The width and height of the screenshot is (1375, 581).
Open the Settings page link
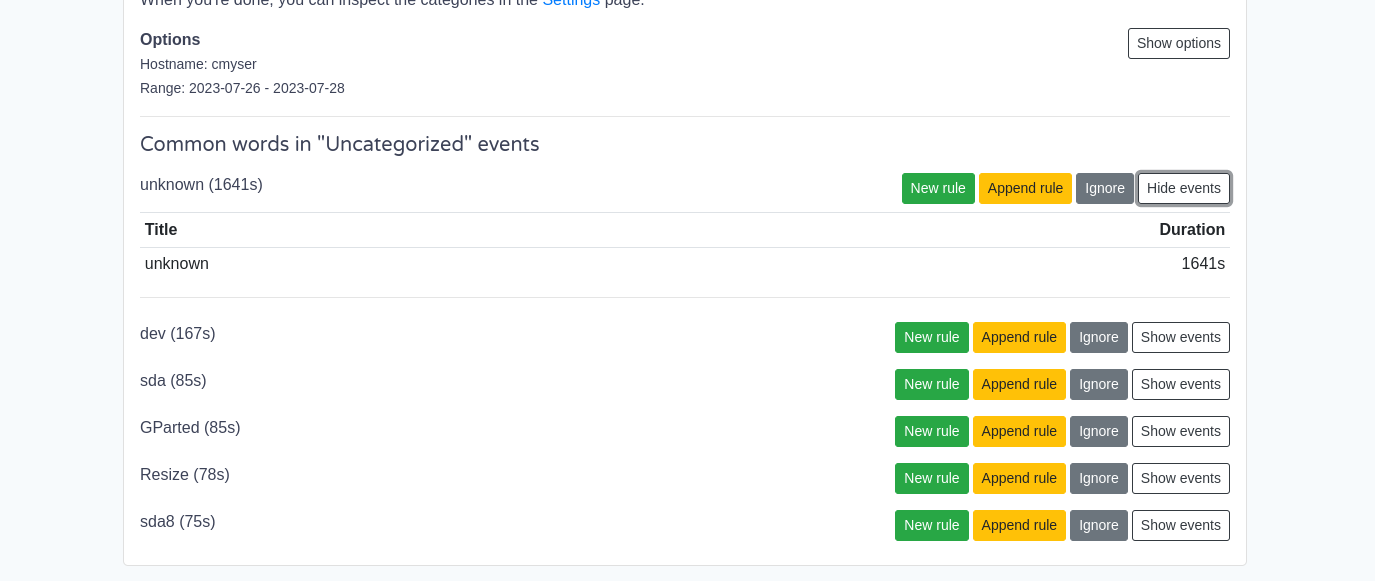point(571,3)
